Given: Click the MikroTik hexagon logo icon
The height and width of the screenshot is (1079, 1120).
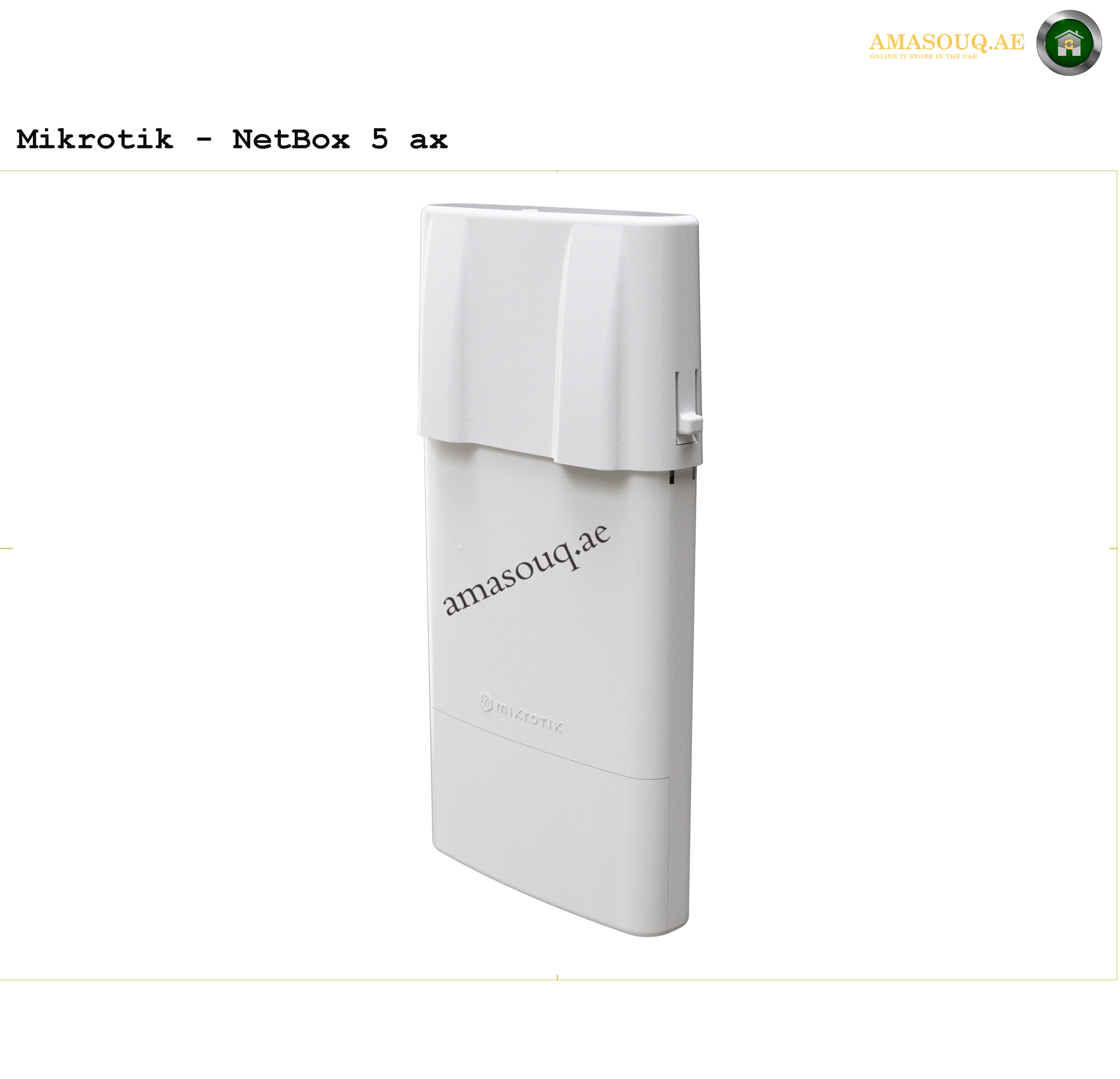Looking at the screenshot, I should pyautogui.click(x=486, y=702).
